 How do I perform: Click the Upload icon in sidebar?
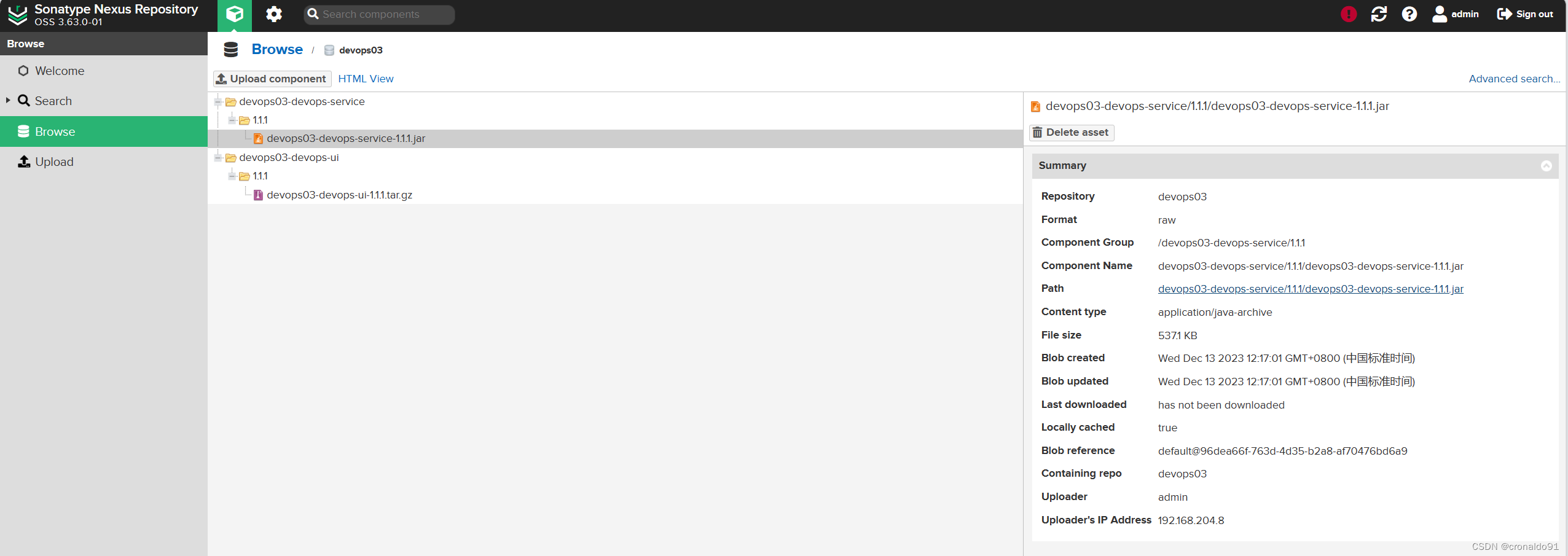pyautogui.click(x=24, y=162)
